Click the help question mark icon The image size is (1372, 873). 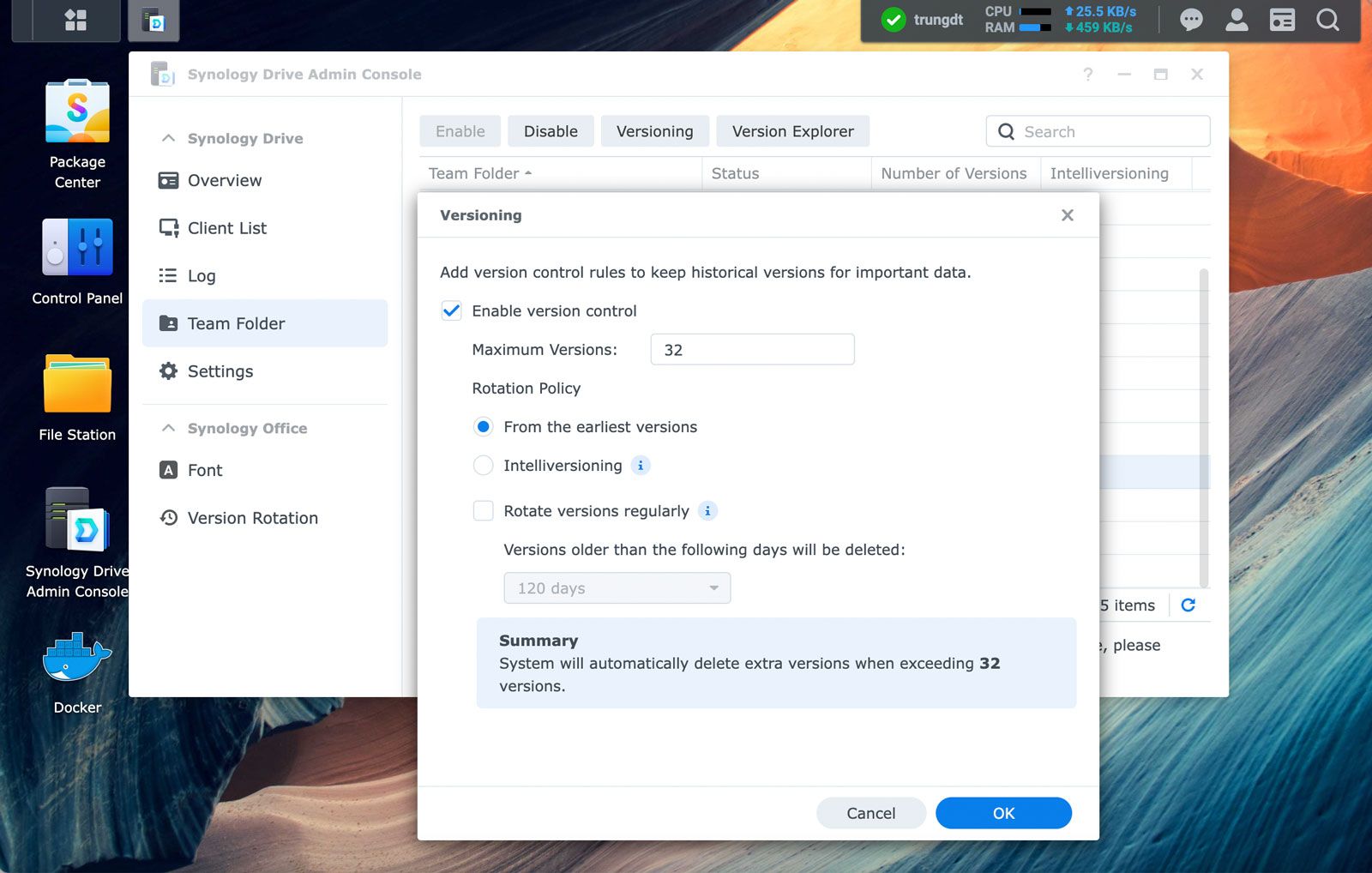pos(1087,75)
